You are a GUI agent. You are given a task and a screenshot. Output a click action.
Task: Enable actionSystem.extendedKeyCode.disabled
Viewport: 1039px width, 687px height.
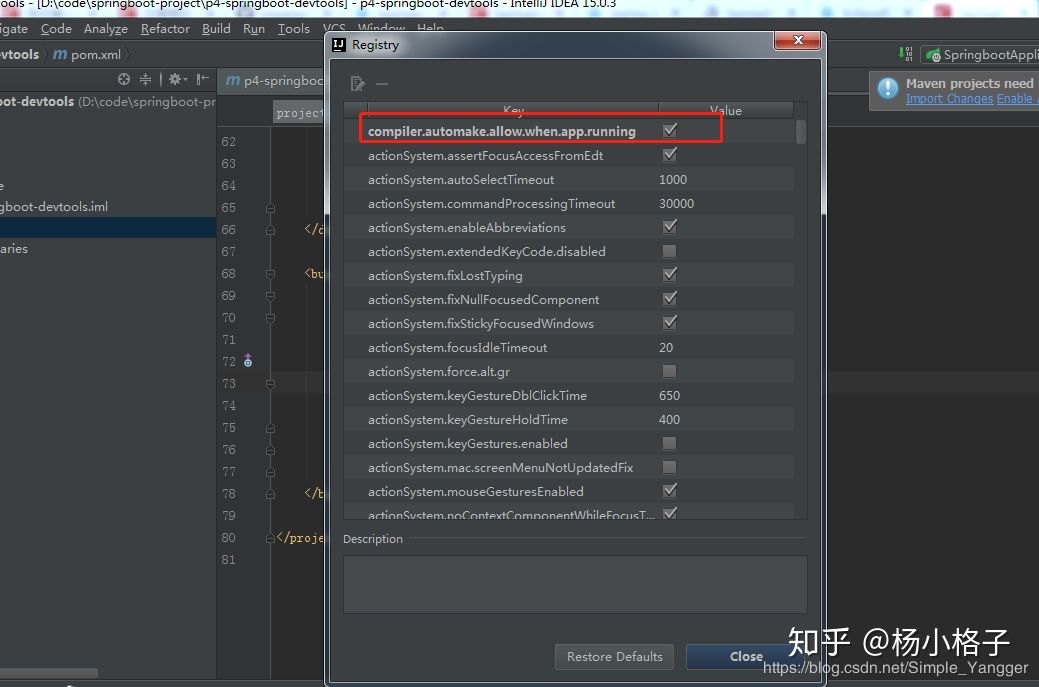point(670,251)
